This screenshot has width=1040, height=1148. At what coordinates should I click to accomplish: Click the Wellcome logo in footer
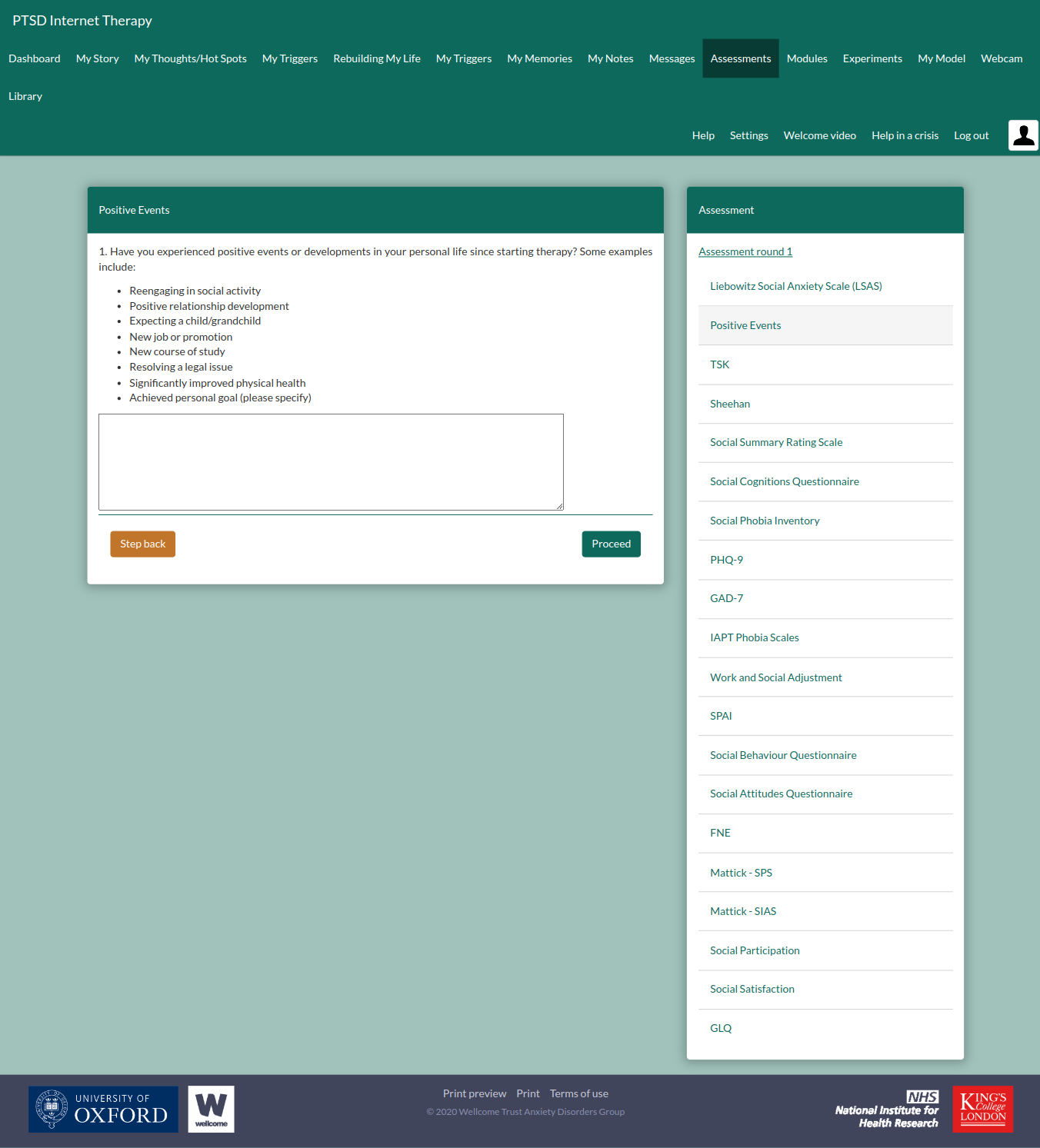[x=211, y=1109]
